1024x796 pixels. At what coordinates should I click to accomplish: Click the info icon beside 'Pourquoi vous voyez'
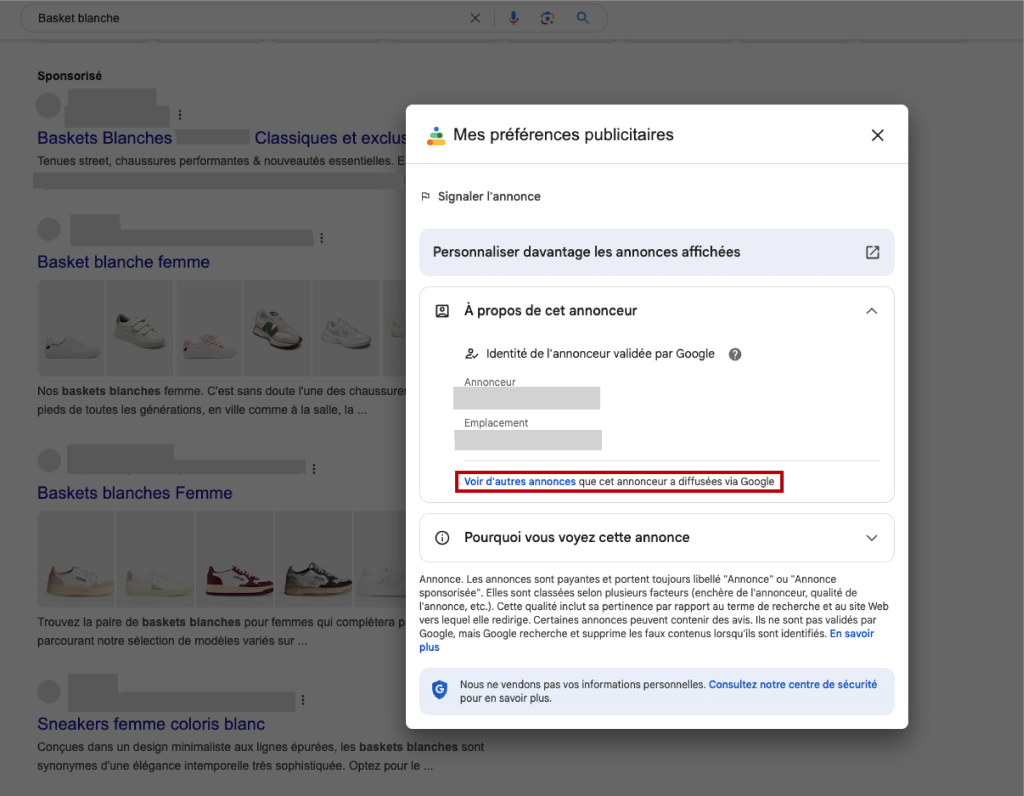click(442, 538)
